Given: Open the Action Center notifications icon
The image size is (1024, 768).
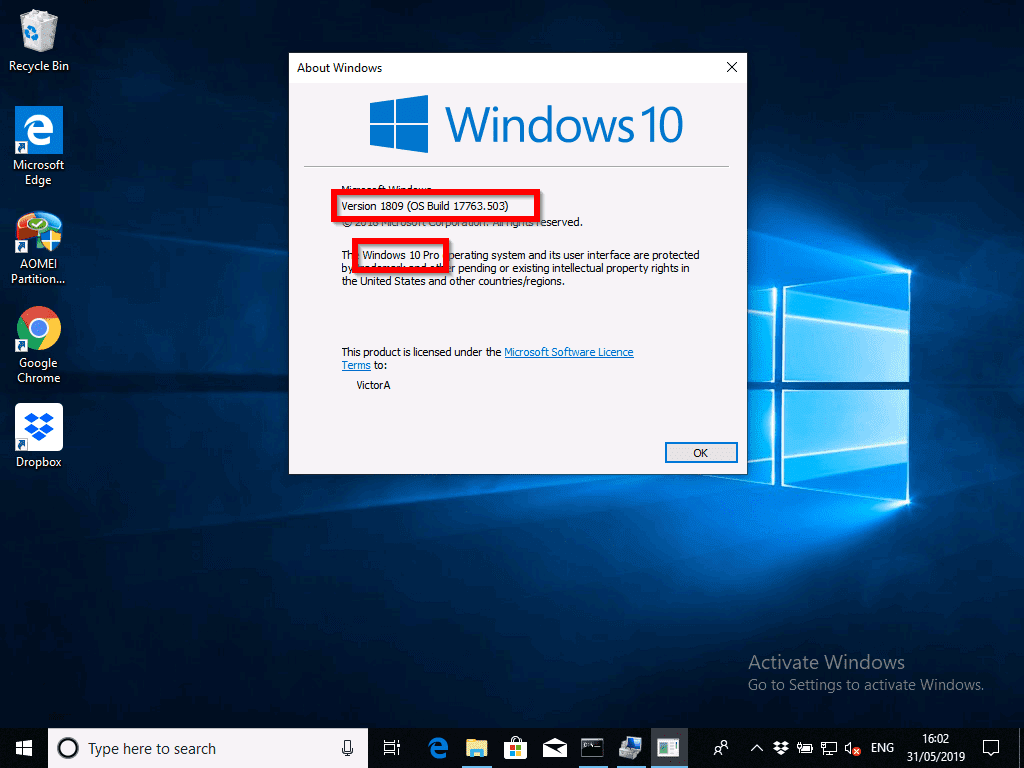Looking at the screenshot, I should (991, 748).
